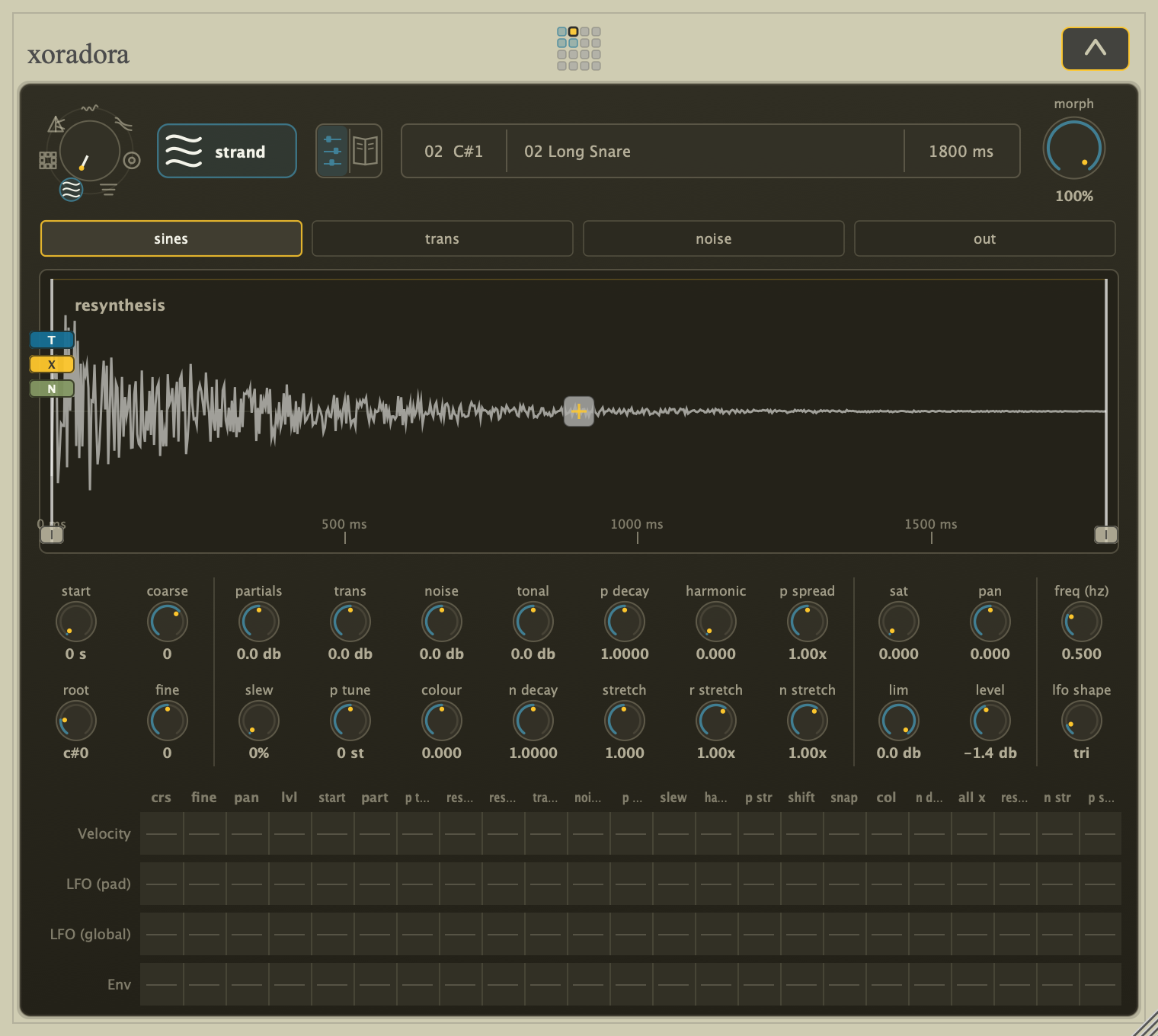This screenshot has height=1036, width=1158.
Task: Select the curved lines engine icon on the dial
Action: point(123,124)
